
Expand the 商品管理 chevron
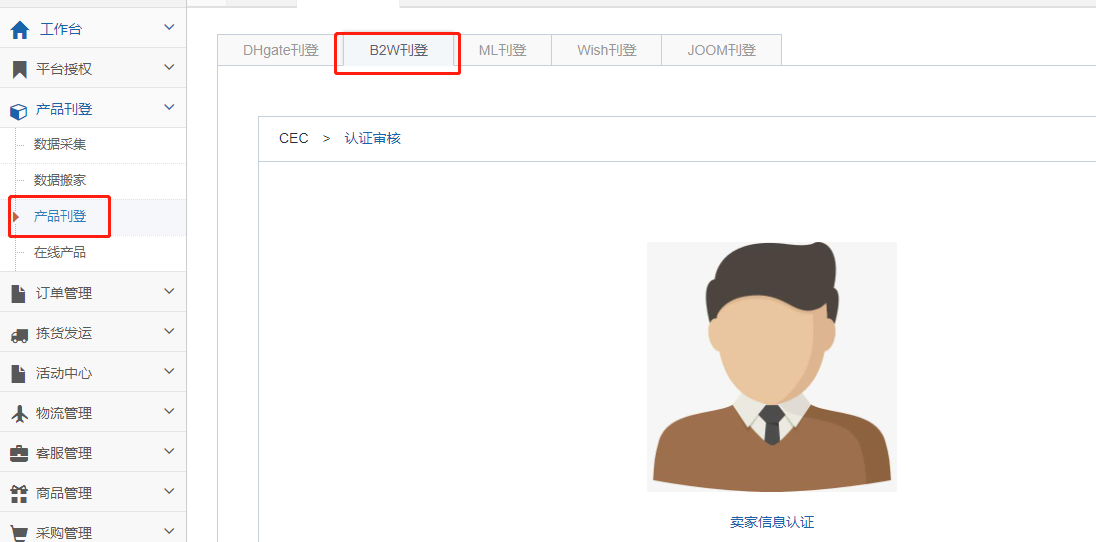pos(168,490)
